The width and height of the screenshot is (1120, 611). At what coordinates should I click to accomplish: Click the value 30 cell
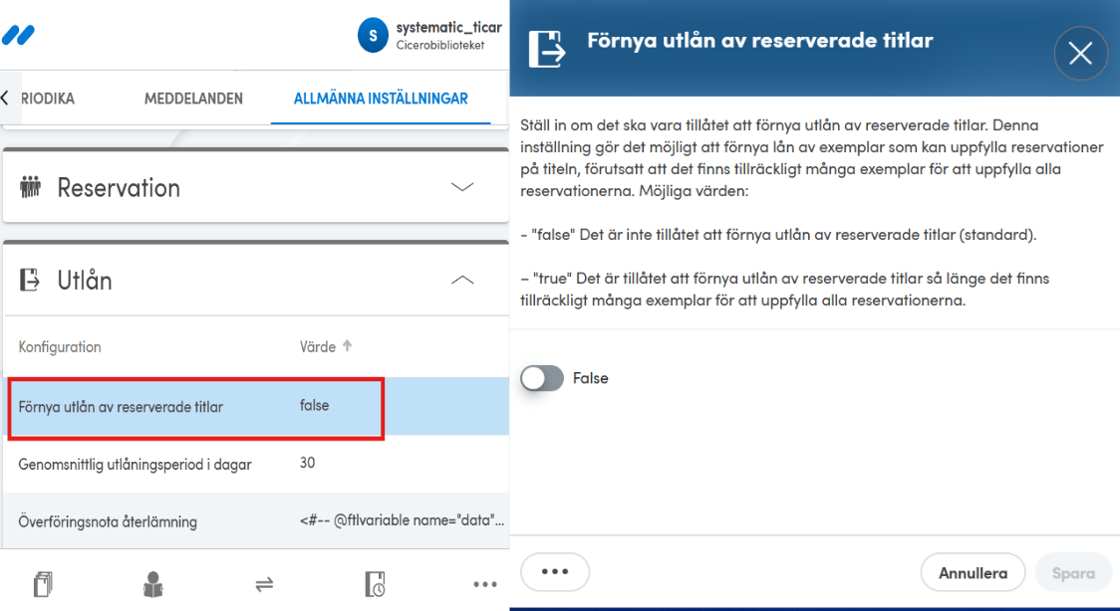(x=307, y=463)
